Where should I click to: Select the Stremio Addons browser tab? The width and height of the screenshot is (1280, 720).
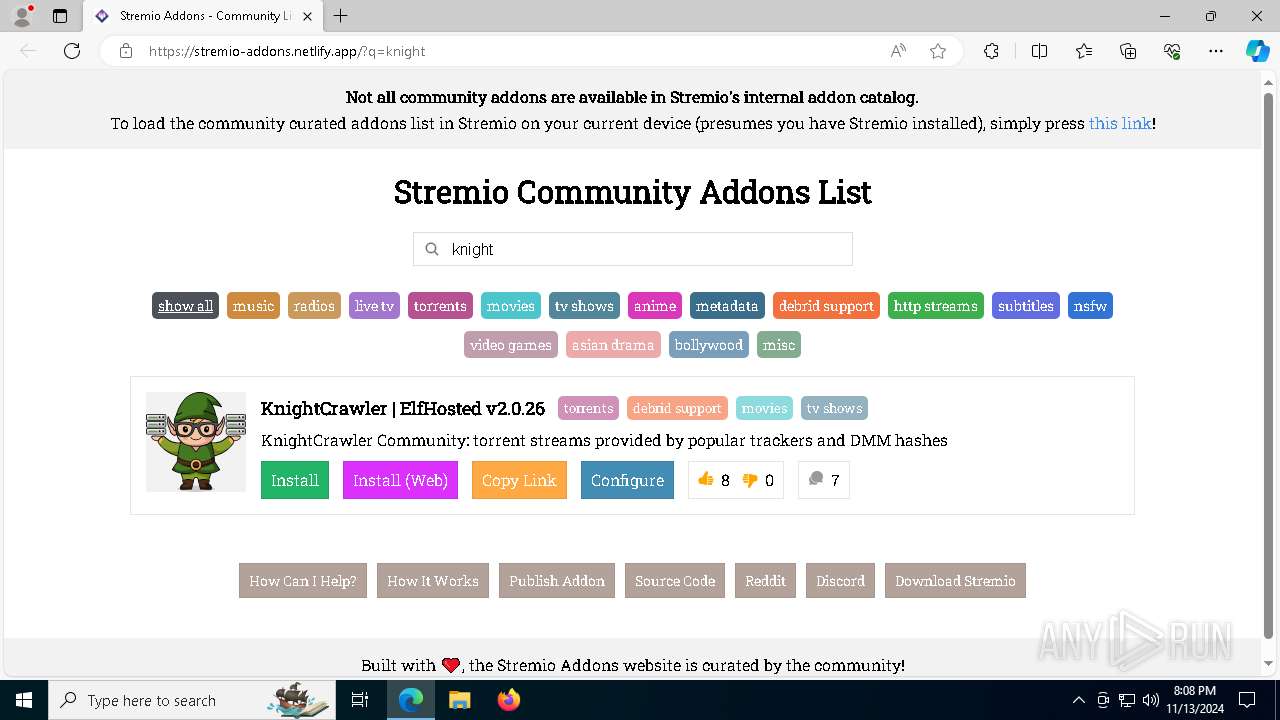204,16
